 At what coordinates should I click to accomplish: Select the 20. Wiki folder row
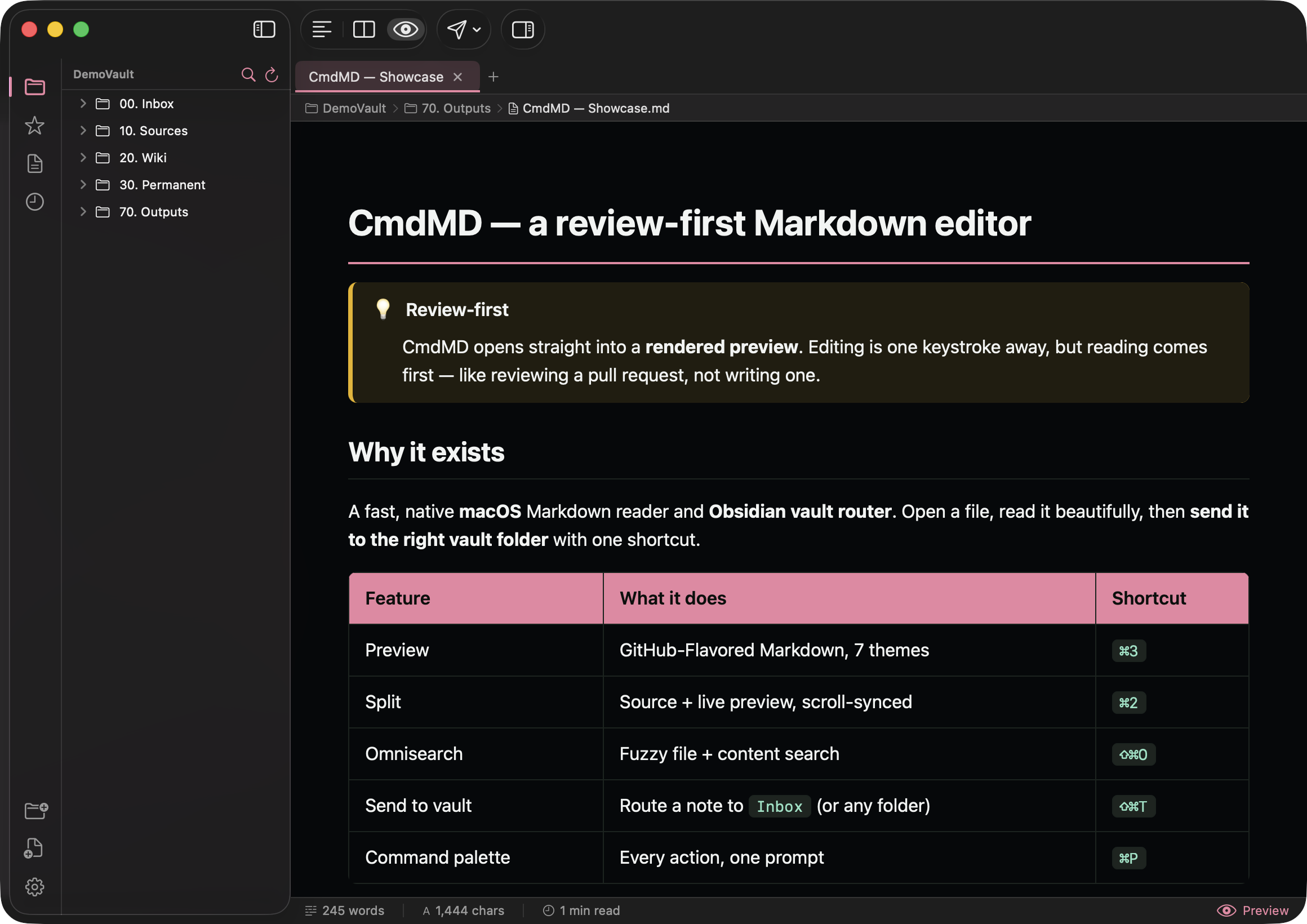point(176,158)
